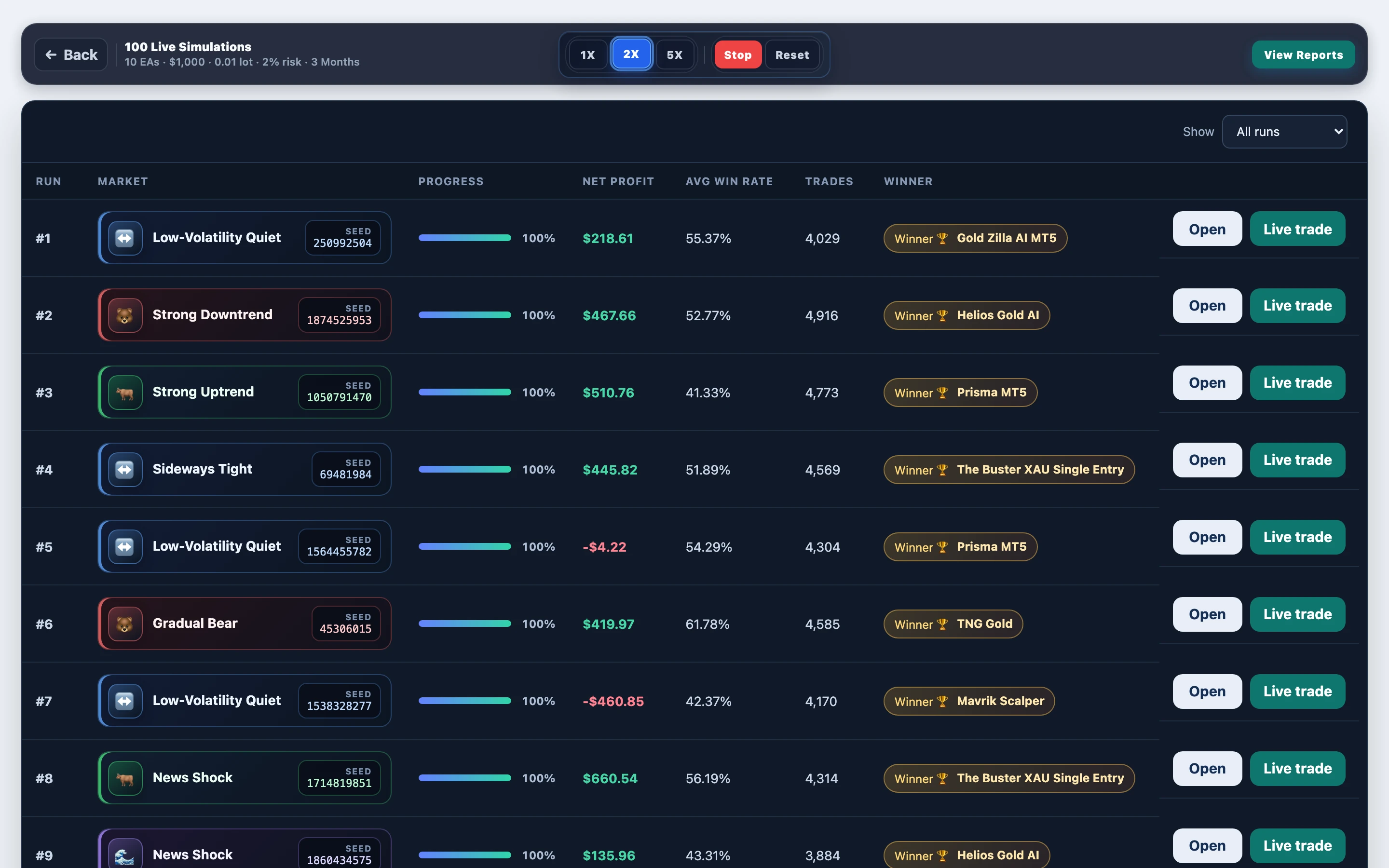Click the Winner Helios Gold AI badge in run #2
Screen dimensions: 1389x868
[967, 315]
